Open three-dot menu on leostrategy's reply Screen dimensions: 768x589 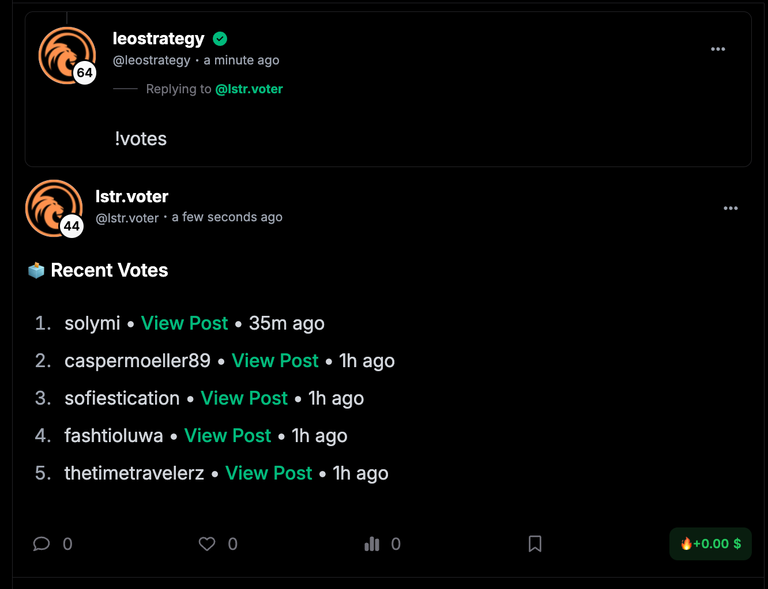click(718, 49)
